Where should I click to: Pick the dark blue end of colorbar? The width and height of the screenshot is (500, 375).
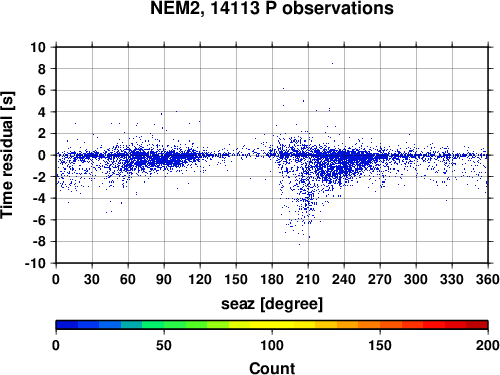67,325
